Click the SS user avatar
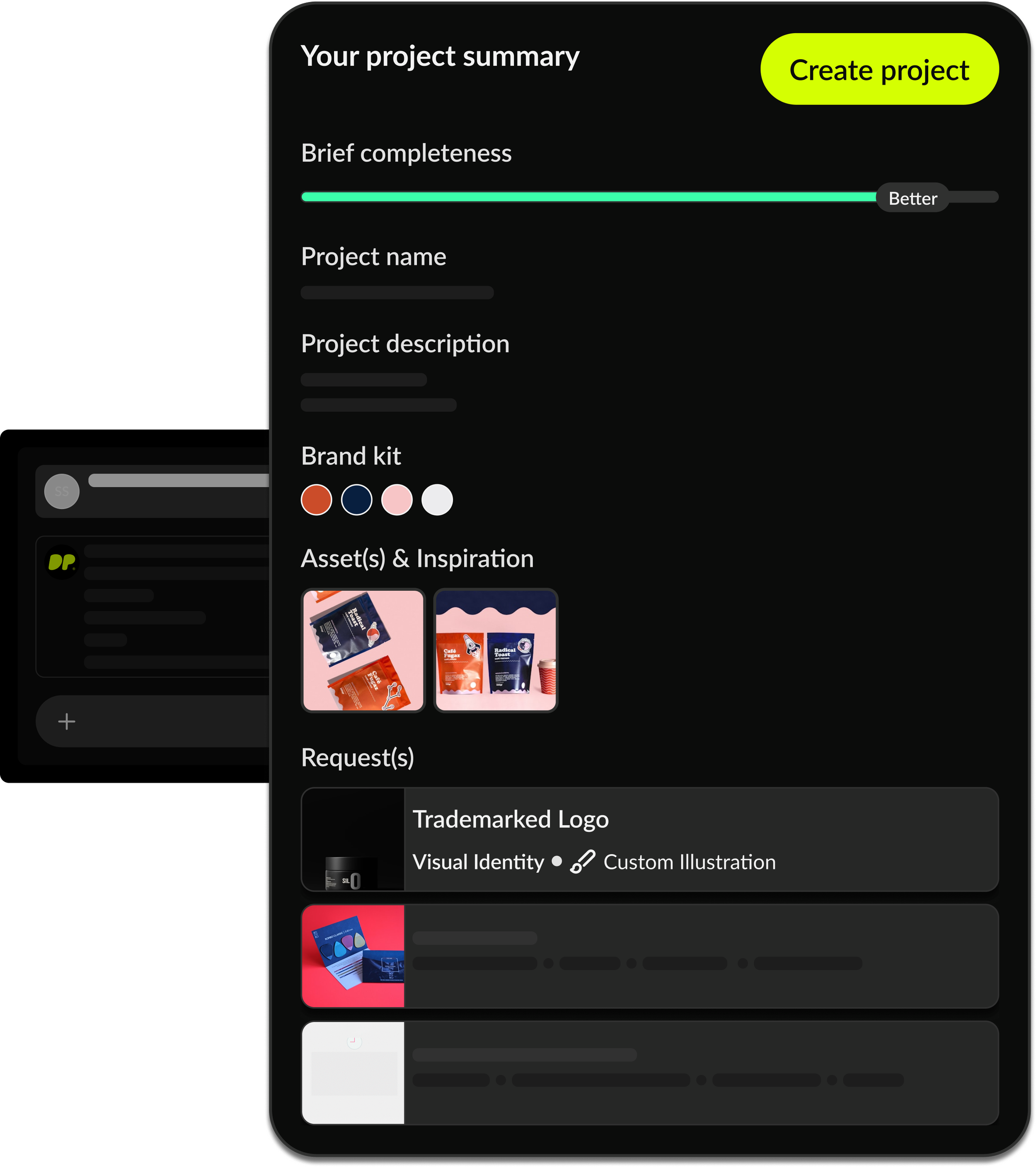Image resolution: width=1036 pixels, height=1167 pixels. (x=62, y=491)
